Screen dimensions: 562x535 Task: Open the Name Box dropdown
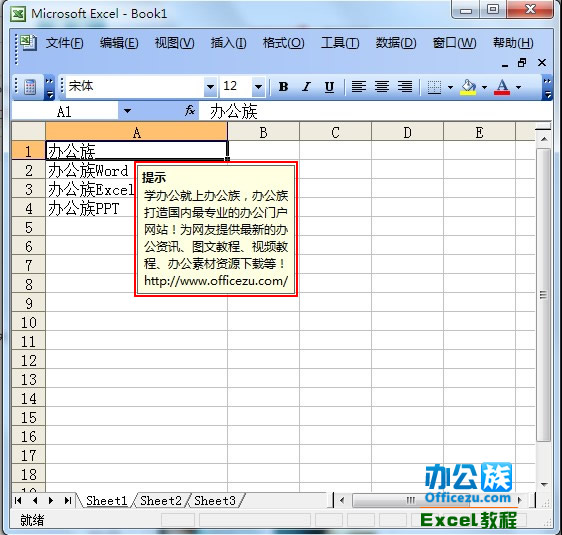point(127,111)
